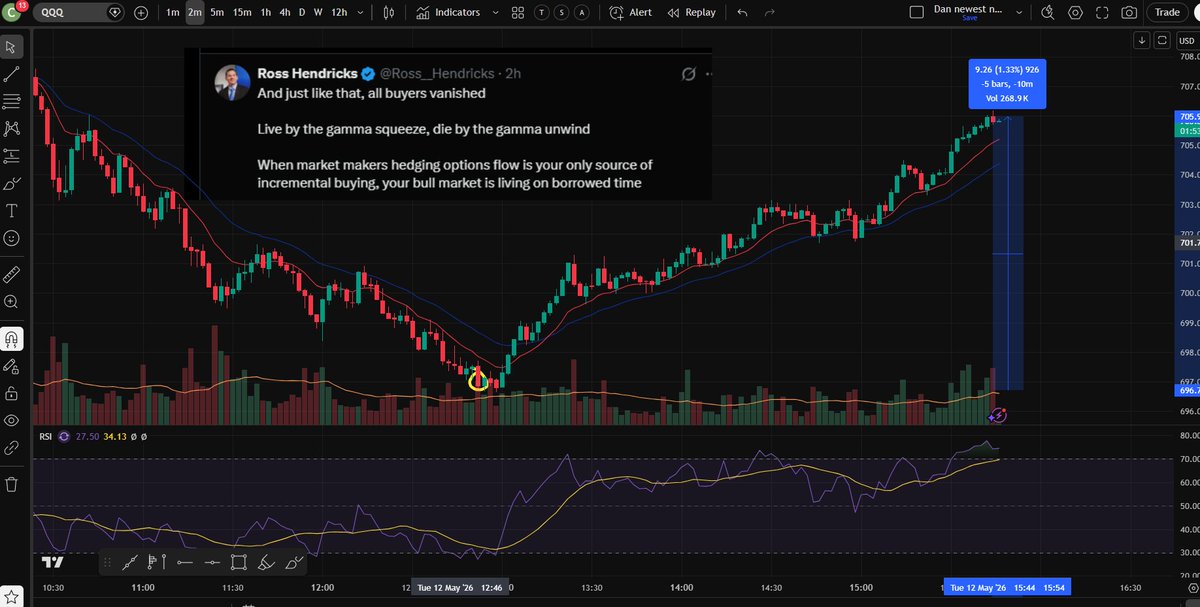Open the USD currency selector
Image resolution: width=1200 pixels, height=607 pixels.
(x=1186, y=40)
